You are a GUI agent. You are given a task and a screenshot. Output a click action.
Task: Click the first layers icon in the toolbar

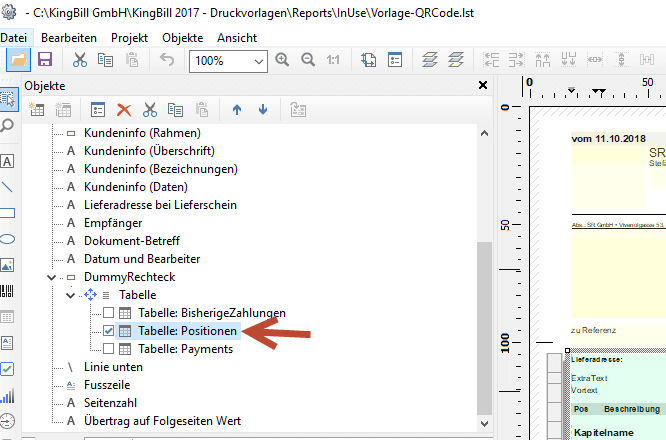[430, 60]
